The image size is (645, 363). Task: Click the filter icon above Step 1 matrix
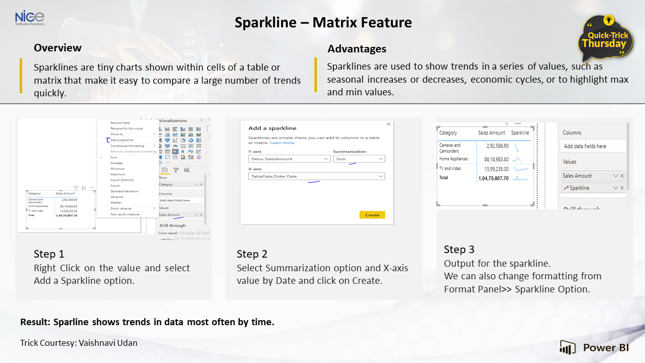point(76,187)
